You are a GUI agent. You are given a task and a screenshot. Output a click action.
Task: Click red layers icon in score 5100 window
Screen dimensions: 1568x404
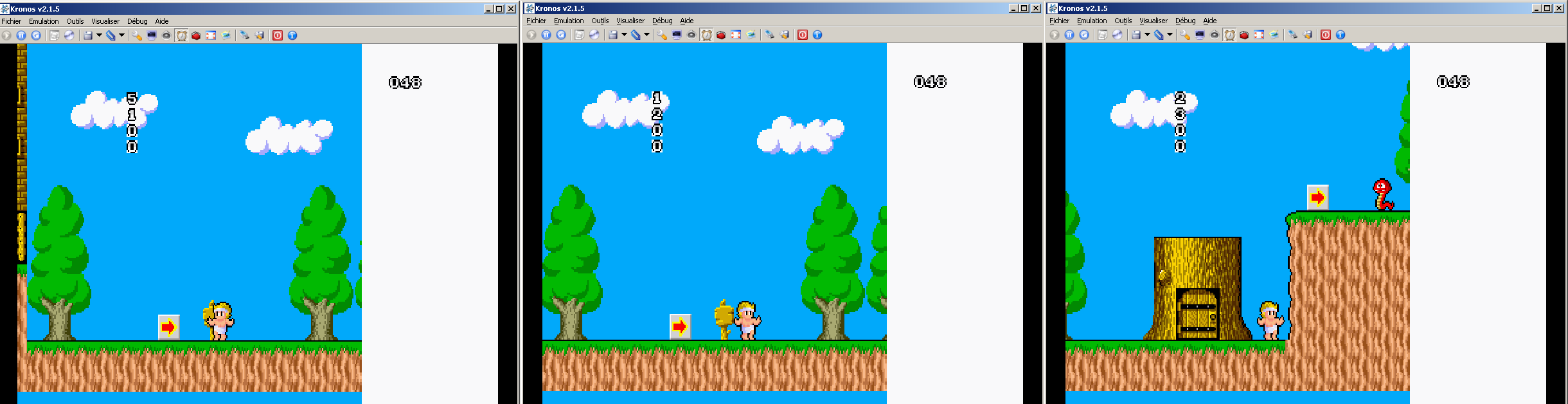coord(196,35)
